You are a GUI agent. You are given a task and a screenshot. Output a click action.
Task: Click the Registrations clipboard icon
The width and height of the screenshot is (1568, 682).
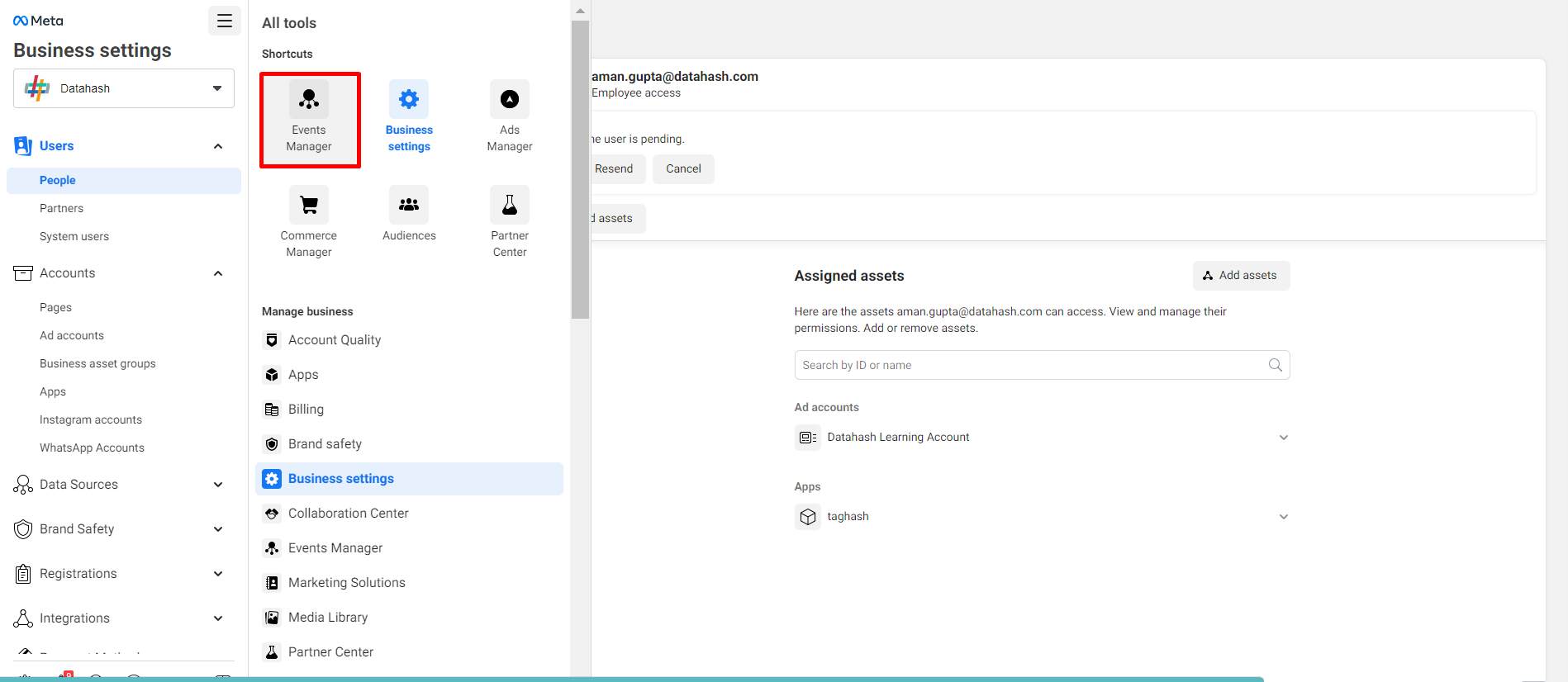click(x=23, y=574)
